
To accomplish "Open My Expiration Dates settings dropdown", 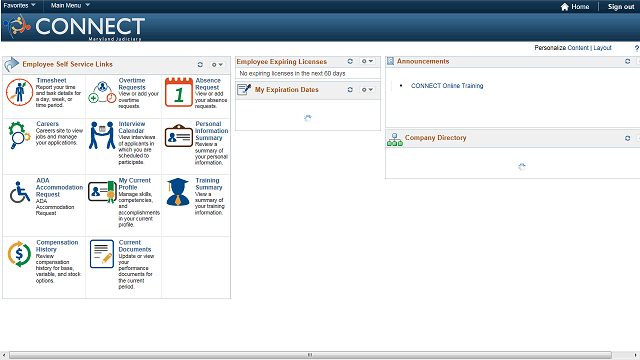I will tap(367, 89).
